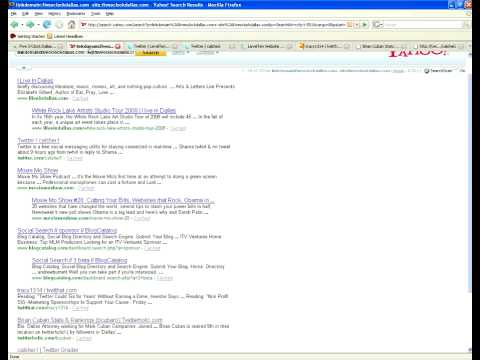Open the back history dropdown arrow
The width and height of the screenshot is (480, 360).
[22, 25]
